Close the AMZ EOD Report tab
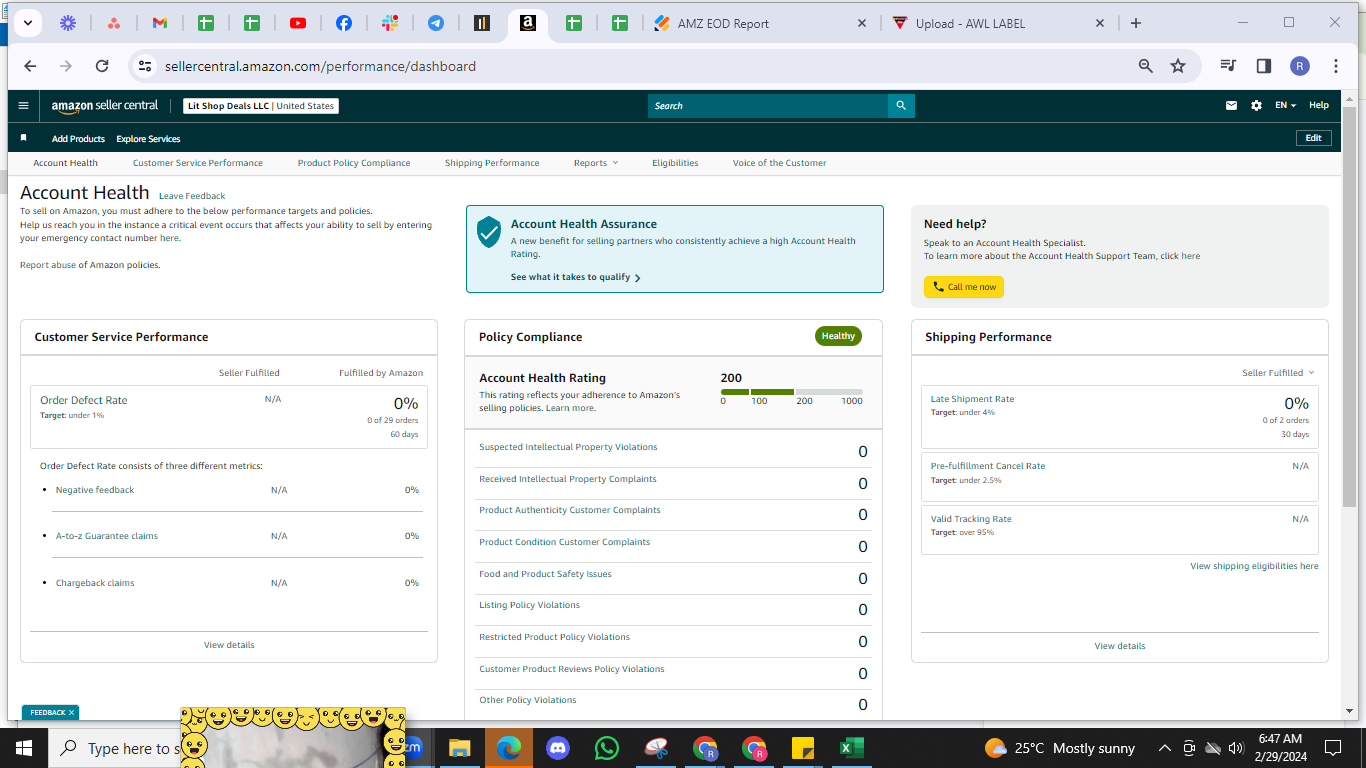This screenshot has width=1366, height=768. tap(862, 23)
